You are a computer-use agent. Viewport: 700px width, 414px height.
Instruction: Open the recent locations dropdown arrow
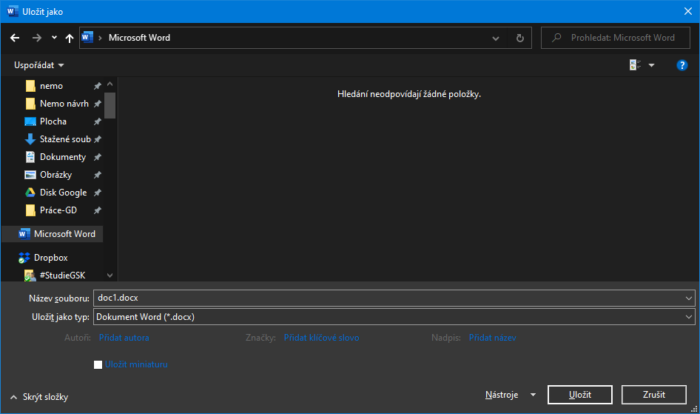point(54,38)
